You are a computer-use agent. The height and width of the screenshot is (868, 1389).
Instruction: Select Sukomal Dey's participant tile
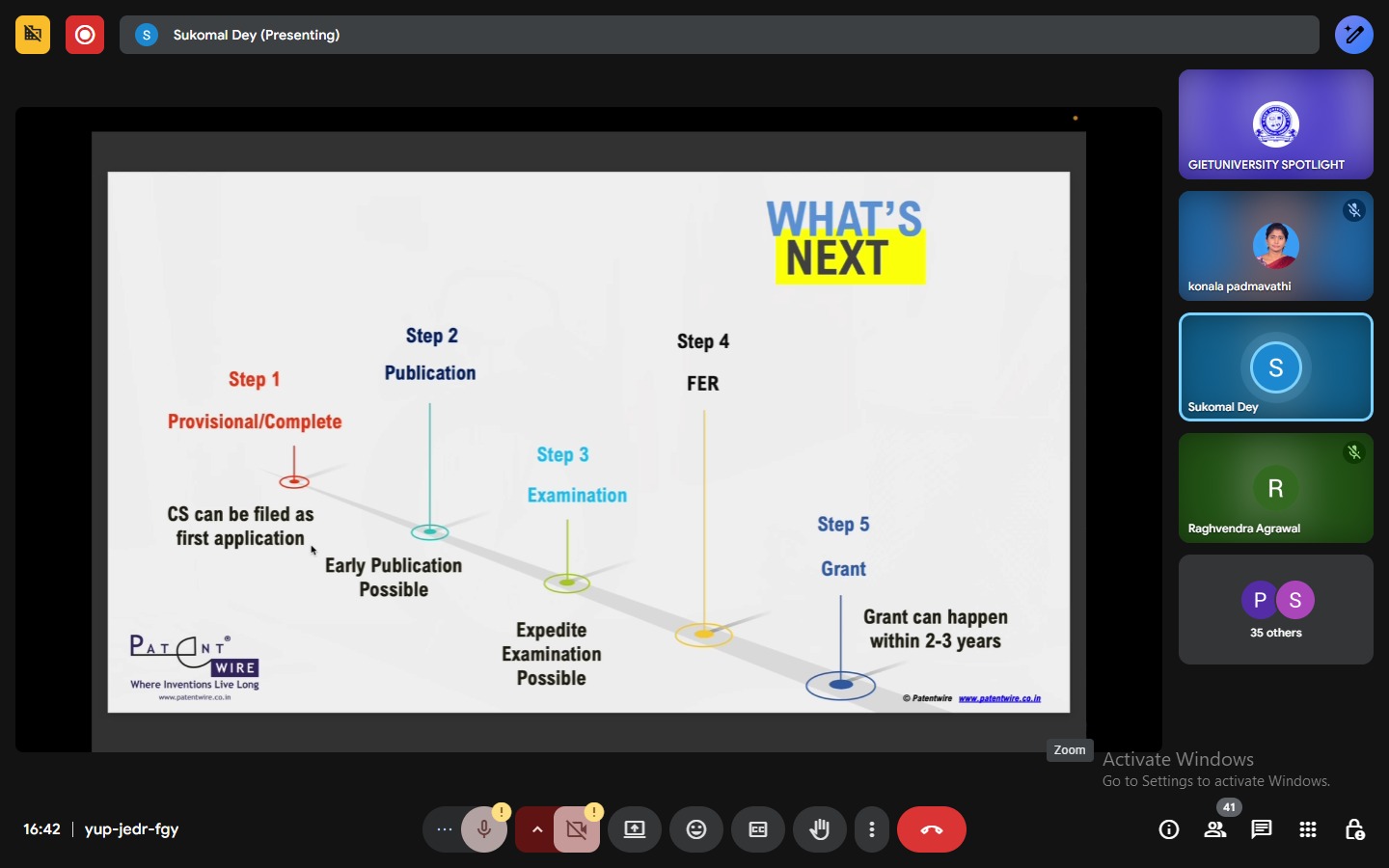1276,367
